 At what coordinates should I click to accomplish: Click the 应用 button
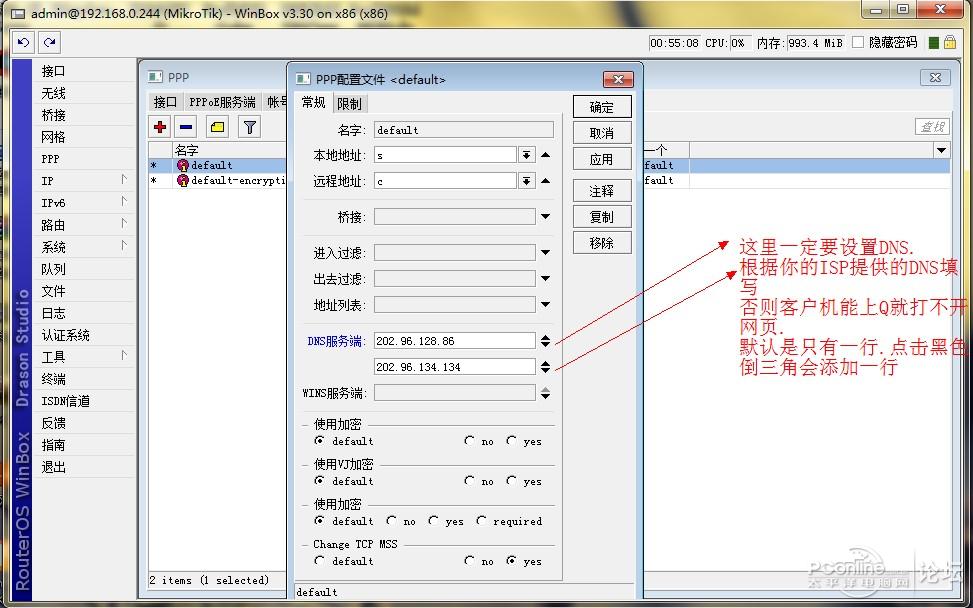[602, 159]
